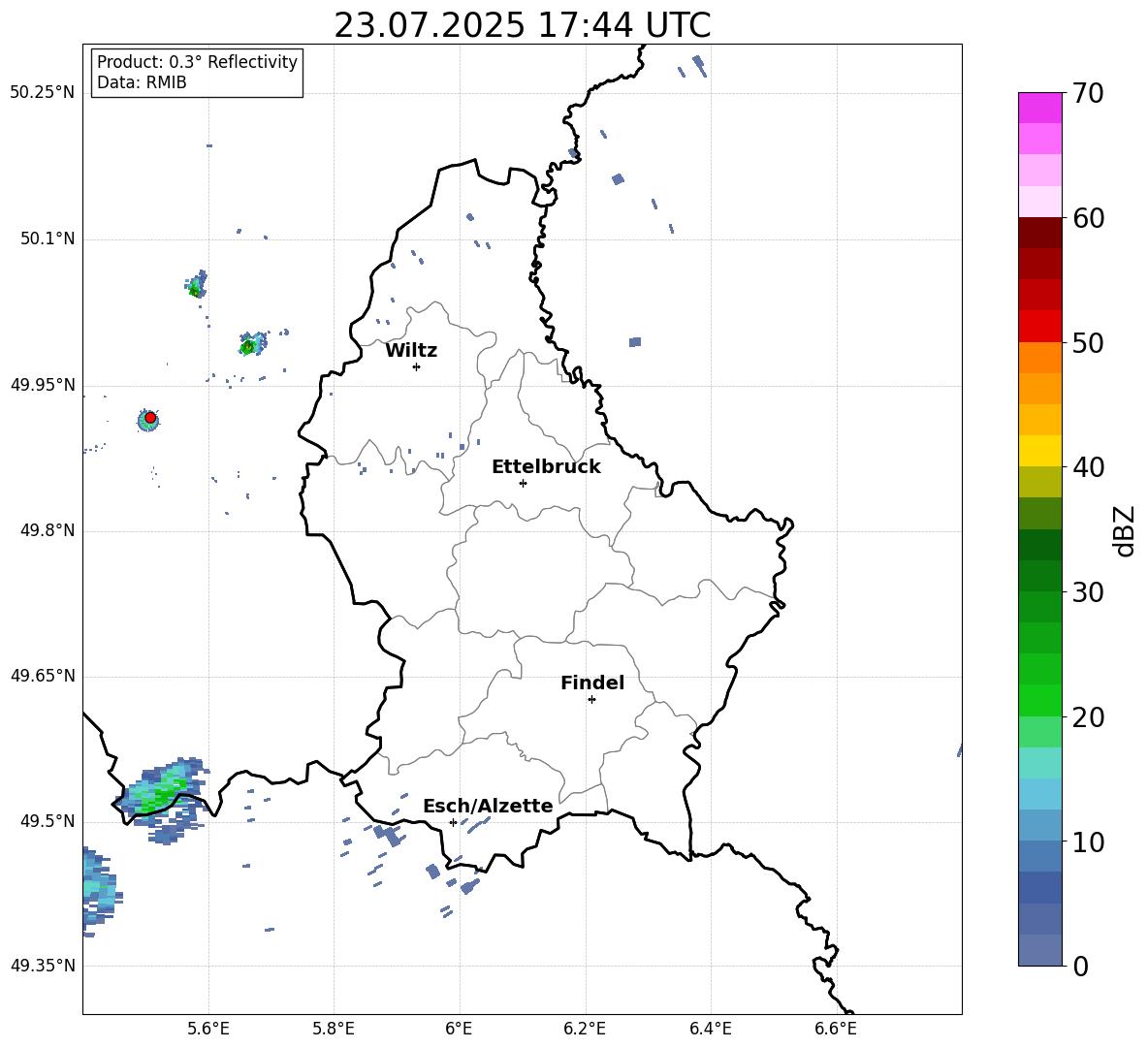The height and width of the screenshot is (1048, 1148).
Task: Click the cross marker below Findel
Action: coord(591,700)
